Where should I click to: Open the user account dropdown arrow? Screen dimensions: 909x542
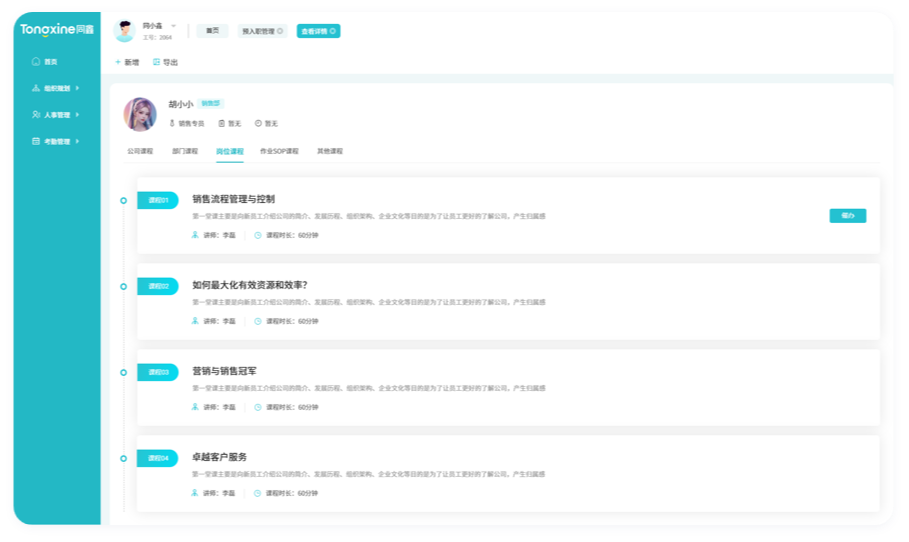[x=173, y=26]
